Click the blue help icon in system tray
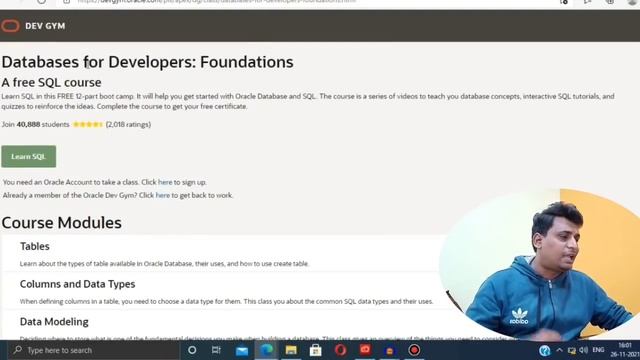This screenshot has width=640, height=360. pos(544,350)
